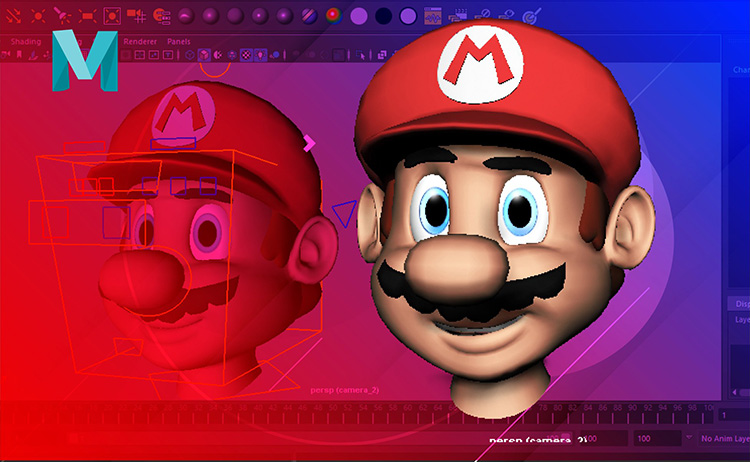Viewport: 750px width, 462px height.
Task: Open the Shading panel menu
Action: pyautogui.click(x=26, y=42)
